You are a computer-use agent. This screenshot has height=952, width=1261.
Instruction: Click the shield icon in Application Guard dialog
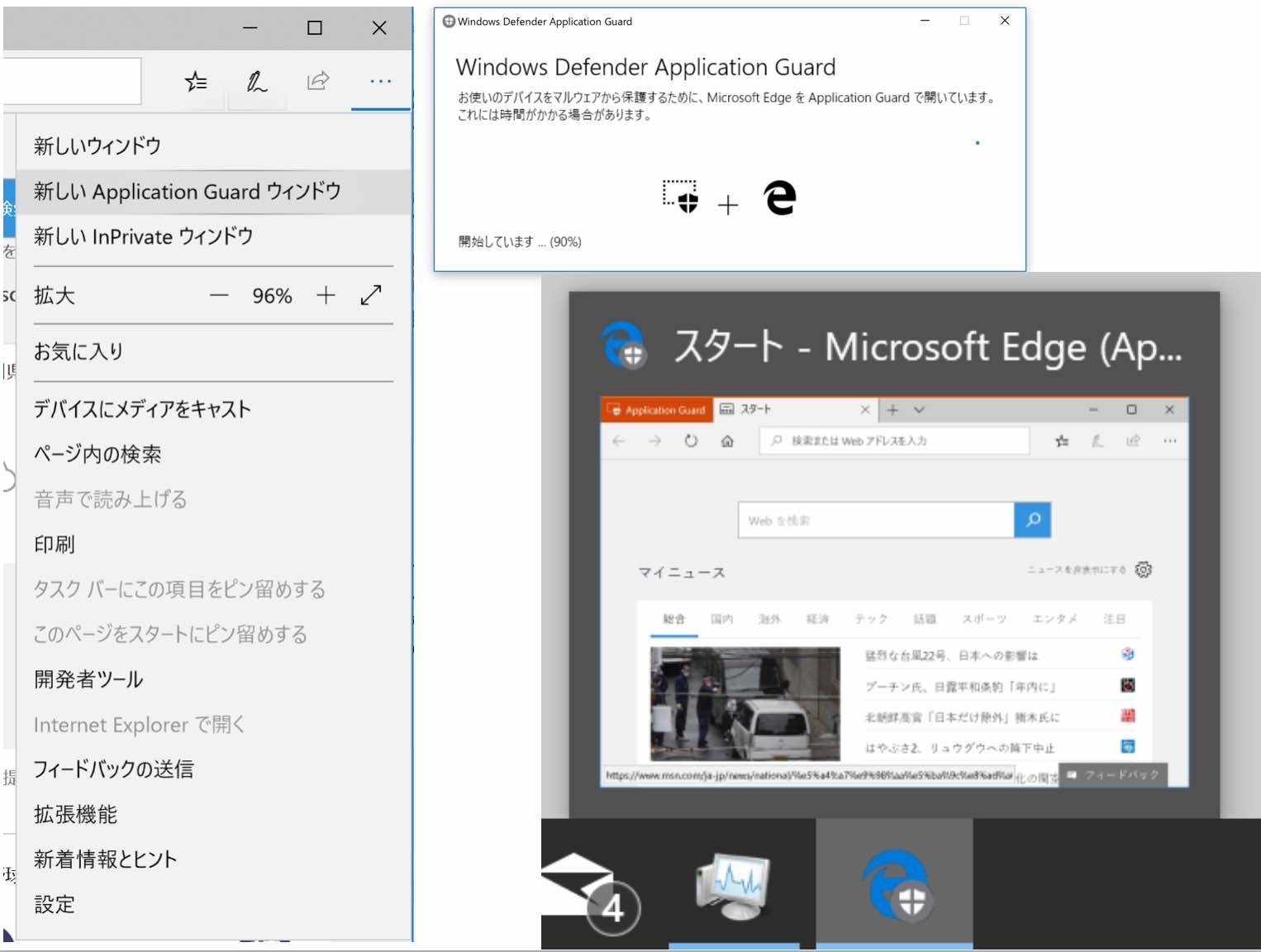[x=680, y=197]
